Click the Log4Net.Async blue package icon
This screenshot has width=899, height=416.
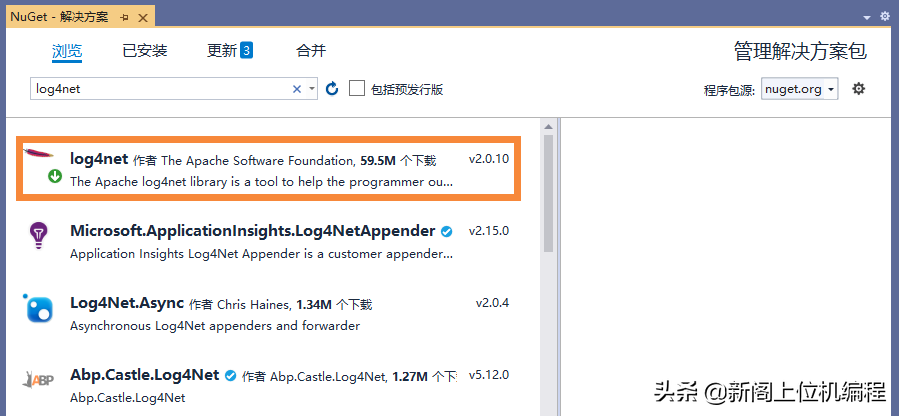[x=38, y=308]
